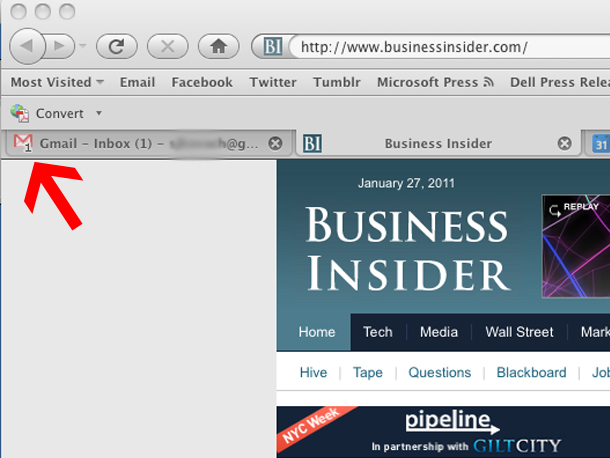610x458 pixels.
Task: Open the Most Visited bookmarks dropdown
Action: click(57, 82)
